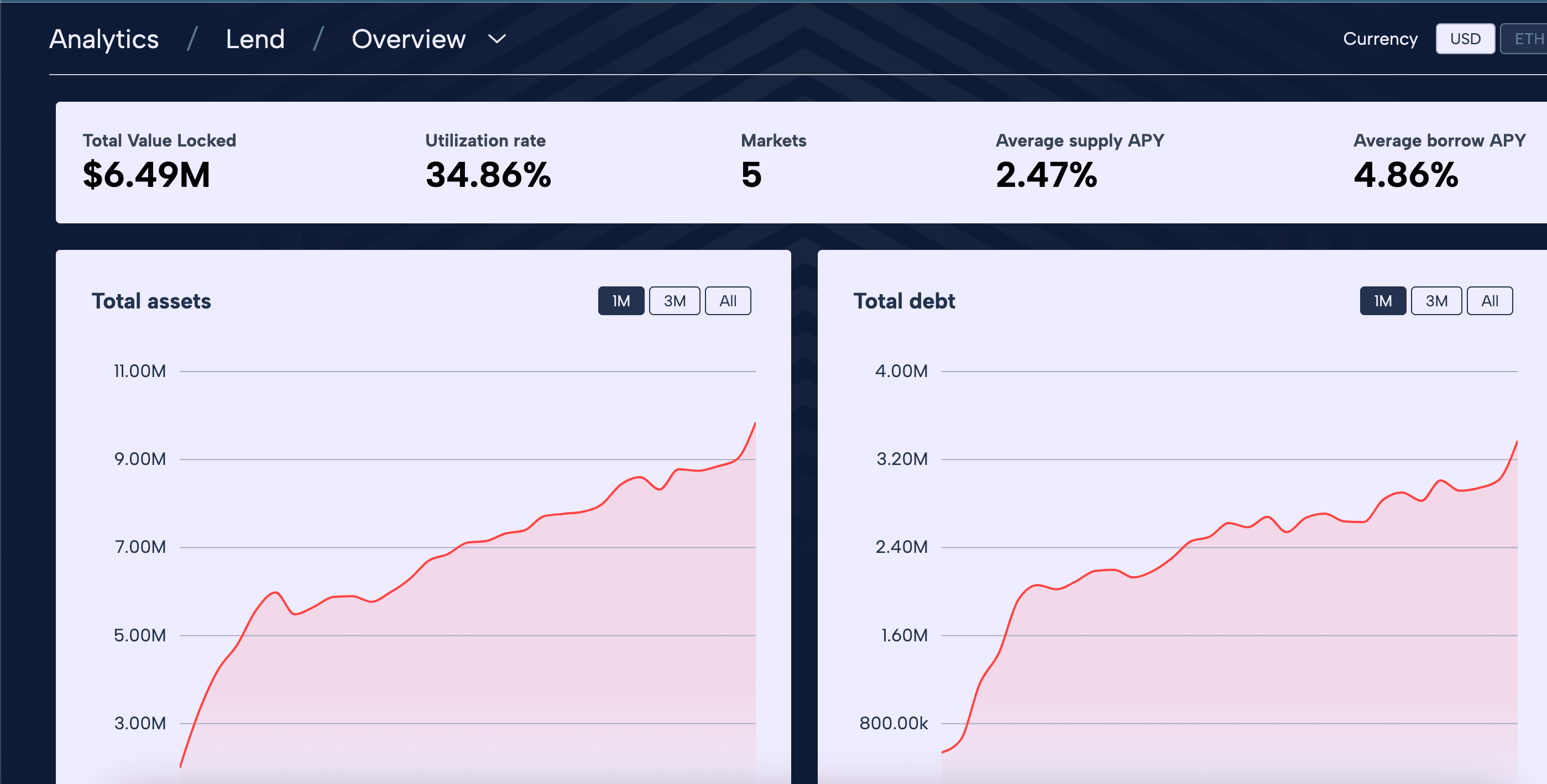
Task: Click the 800.00k axis label
Action: [893, 723]
